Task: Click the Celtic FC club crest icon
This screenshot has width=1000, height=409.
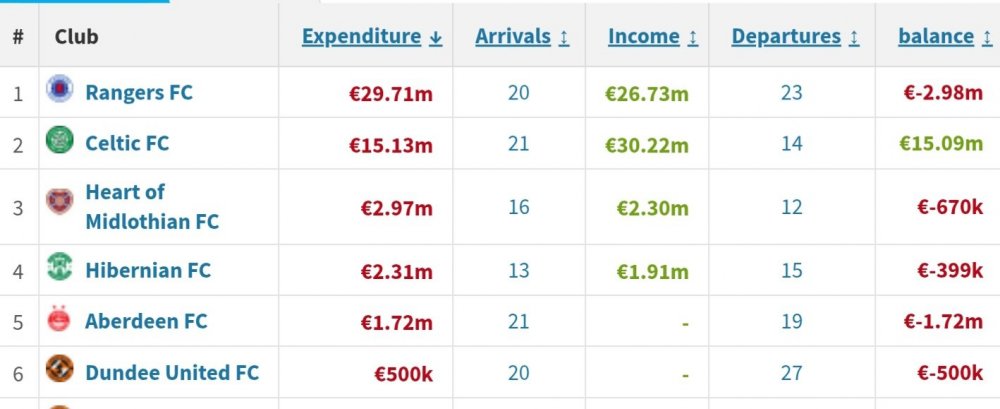Action: (60, 141)
